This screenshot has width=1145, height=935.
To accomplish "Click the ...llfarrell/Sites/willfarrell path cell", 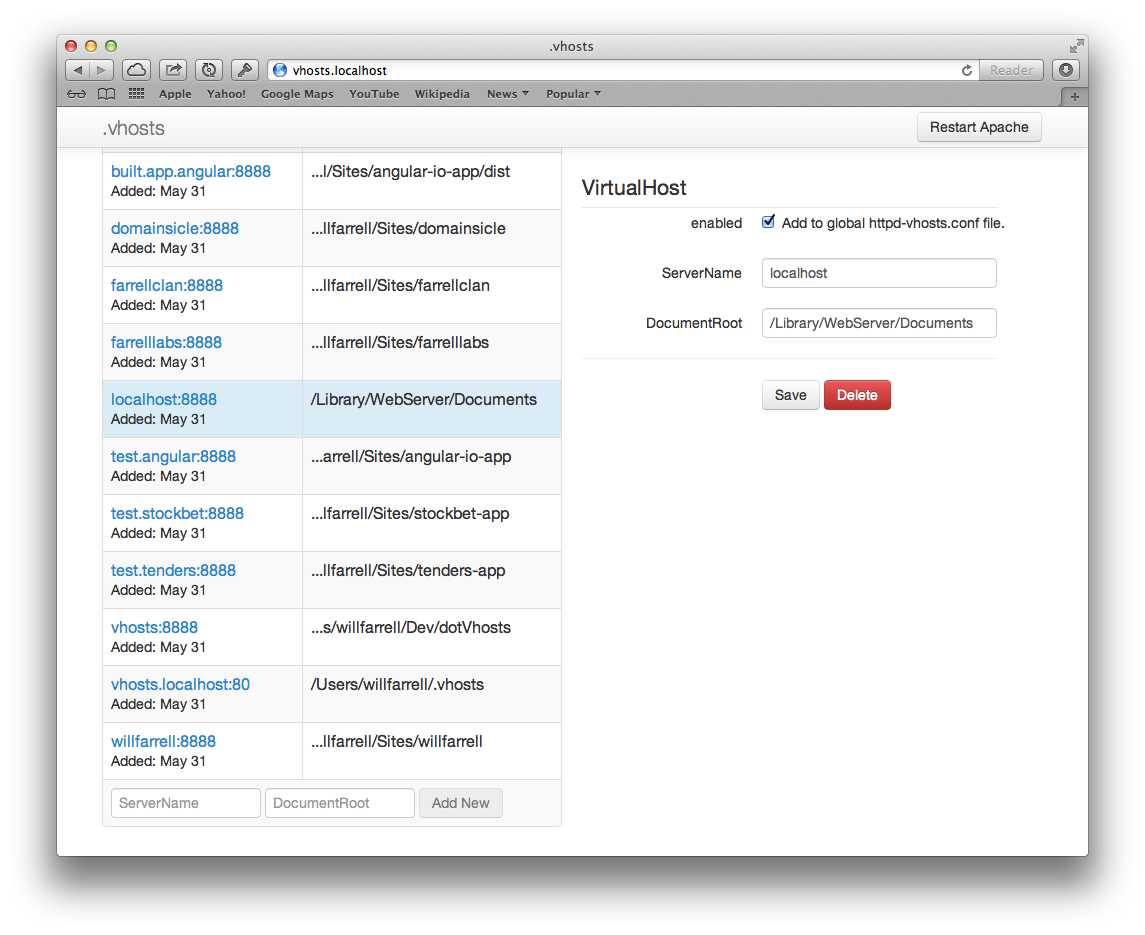I will [x=432, y=751].
